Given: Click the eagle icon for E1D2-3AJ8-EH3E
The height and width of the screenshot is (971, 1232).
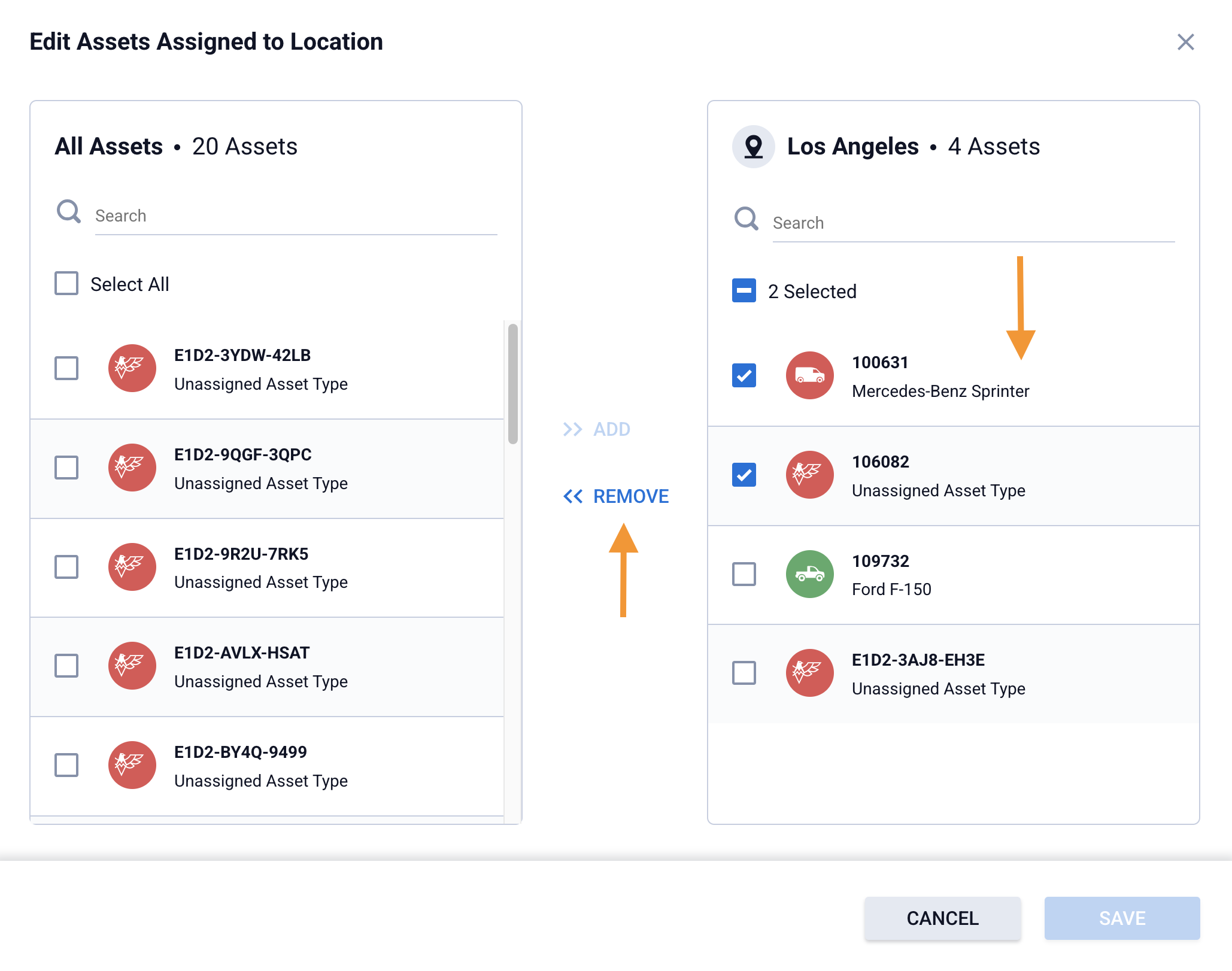Looking at the screenshot, I should 809,673.
